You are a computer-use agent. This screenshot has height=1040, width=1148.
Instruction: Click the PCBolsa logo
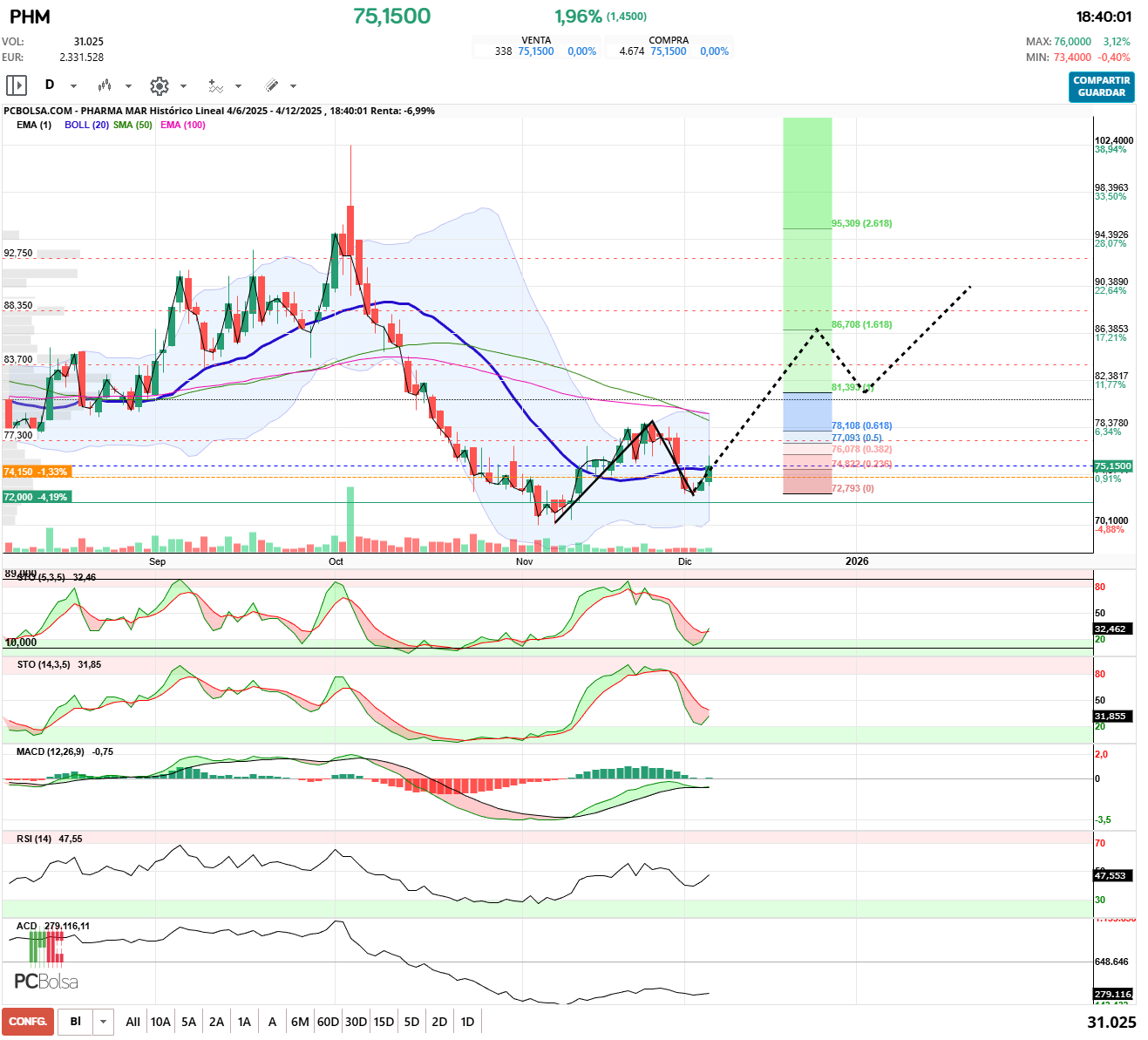coord(46,981)
